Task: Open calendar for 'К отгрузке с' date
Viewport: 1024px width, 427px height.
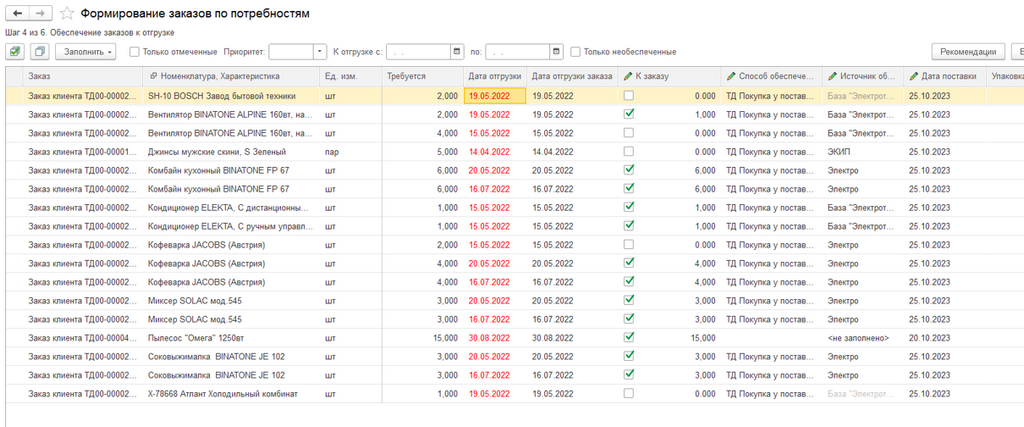Action: coord(456,52)
